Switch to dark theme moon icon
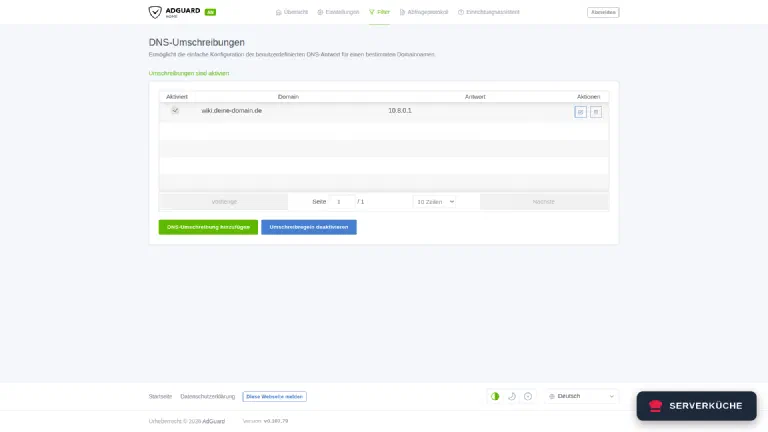The image size is (768, 432). point(512,396)
